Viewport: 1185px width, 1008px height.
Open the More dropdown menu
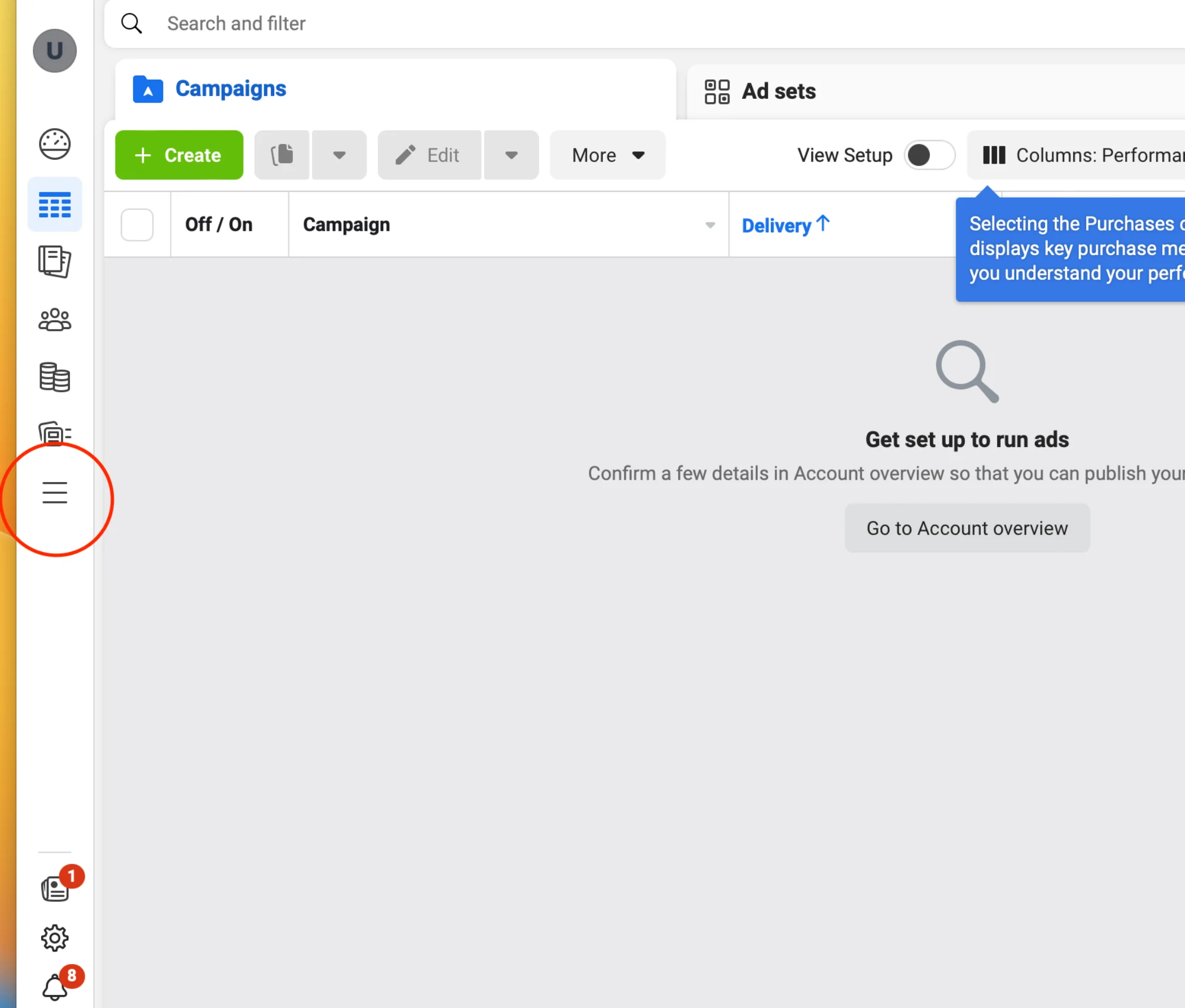point(607,155)
